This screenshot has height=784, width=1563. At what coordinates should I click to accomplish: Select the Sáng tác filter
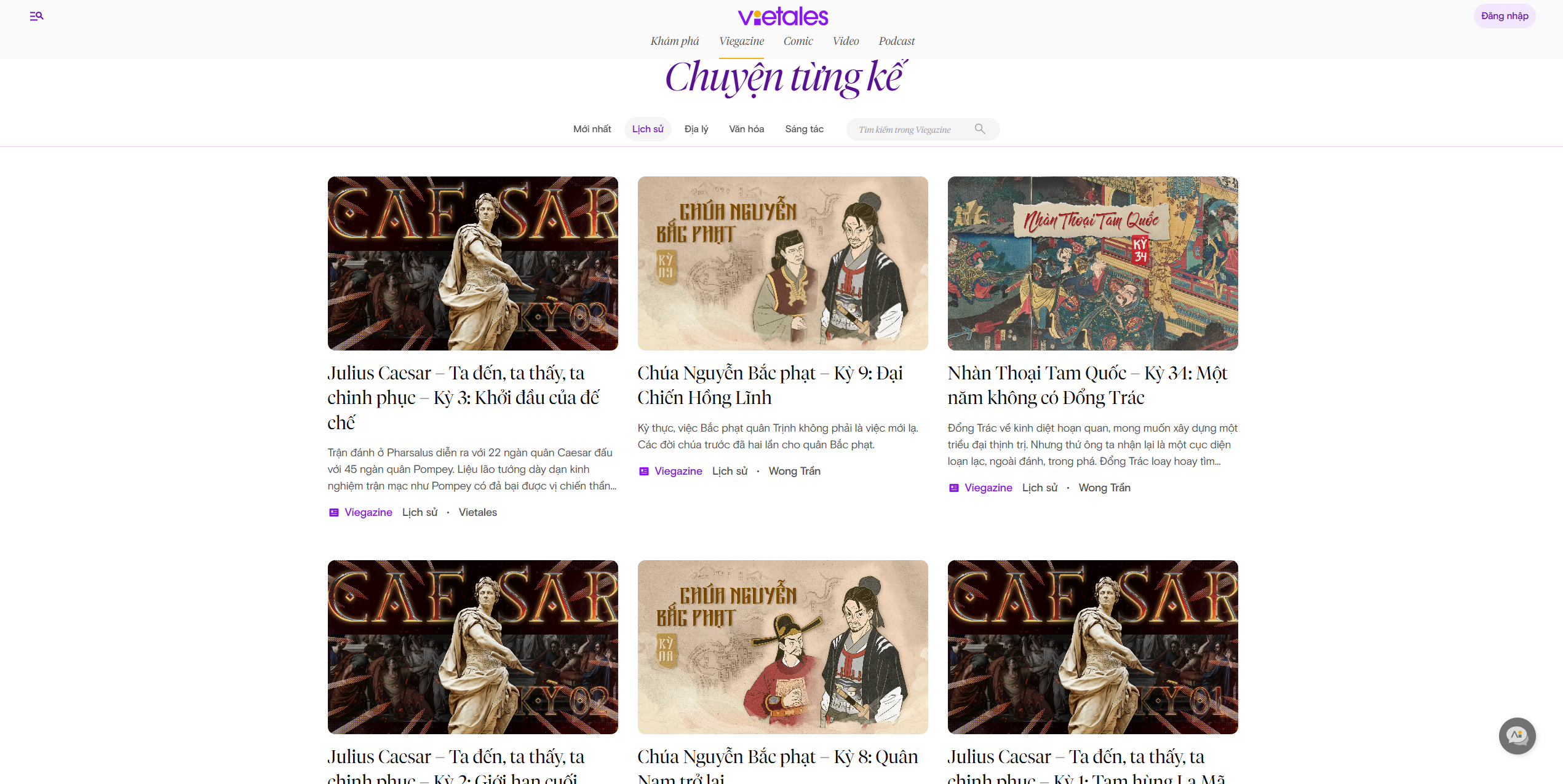click(804, 129)
